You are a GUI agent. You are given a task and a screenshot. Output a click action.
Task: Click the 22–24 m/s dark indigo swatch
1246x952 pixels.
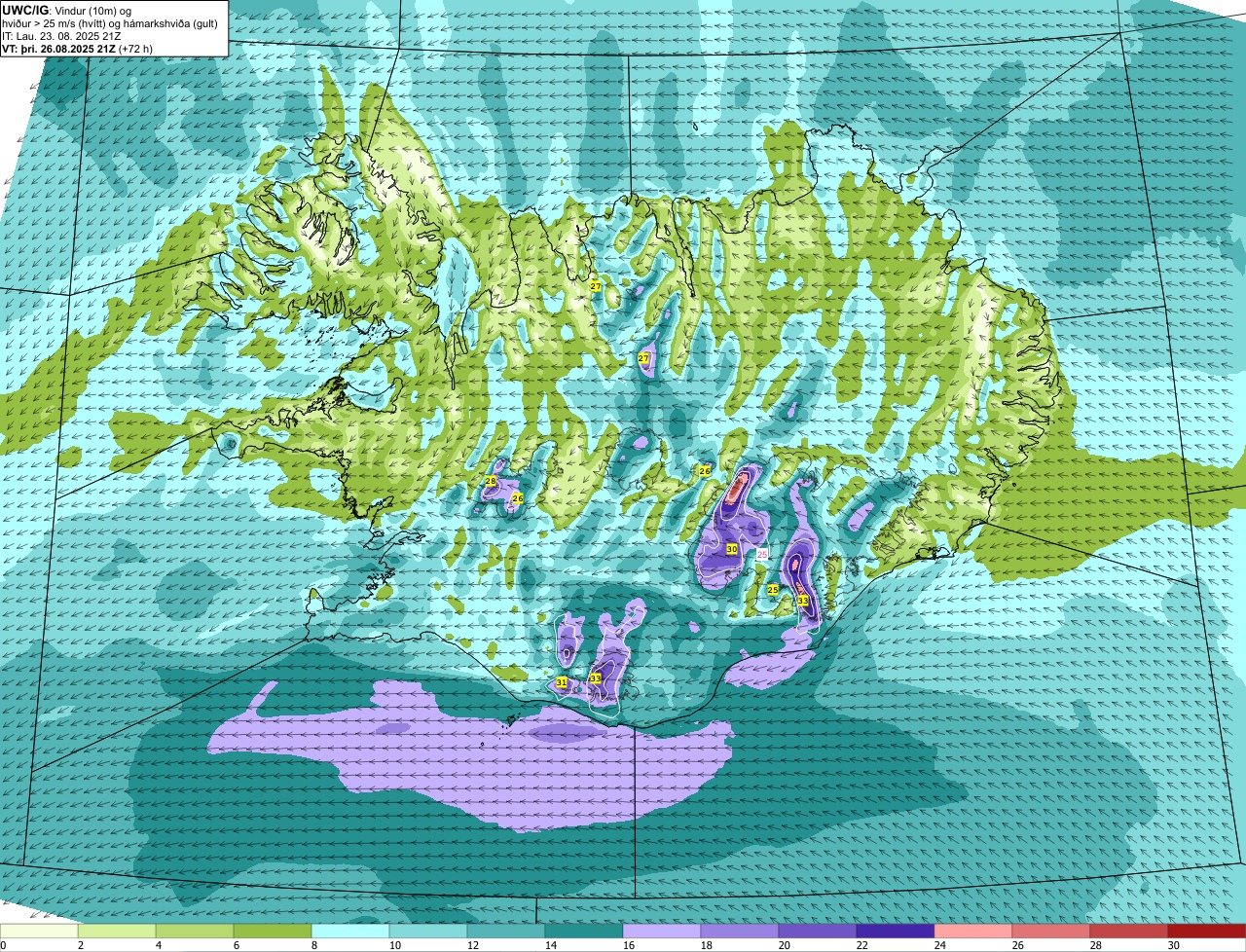point(896,931)
